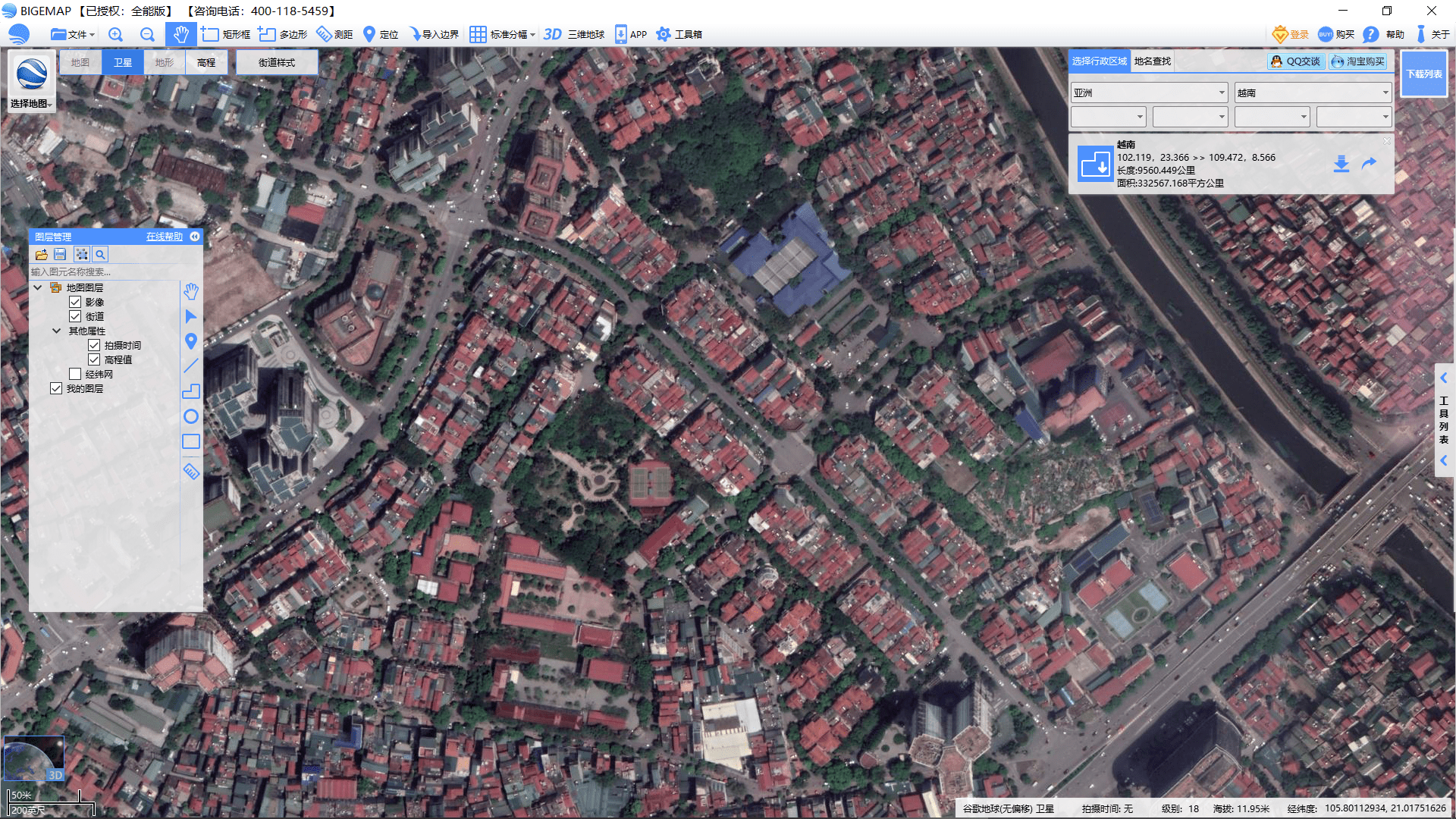
Task: Select the placemark pin drawing tool
Action: (191, 341)
